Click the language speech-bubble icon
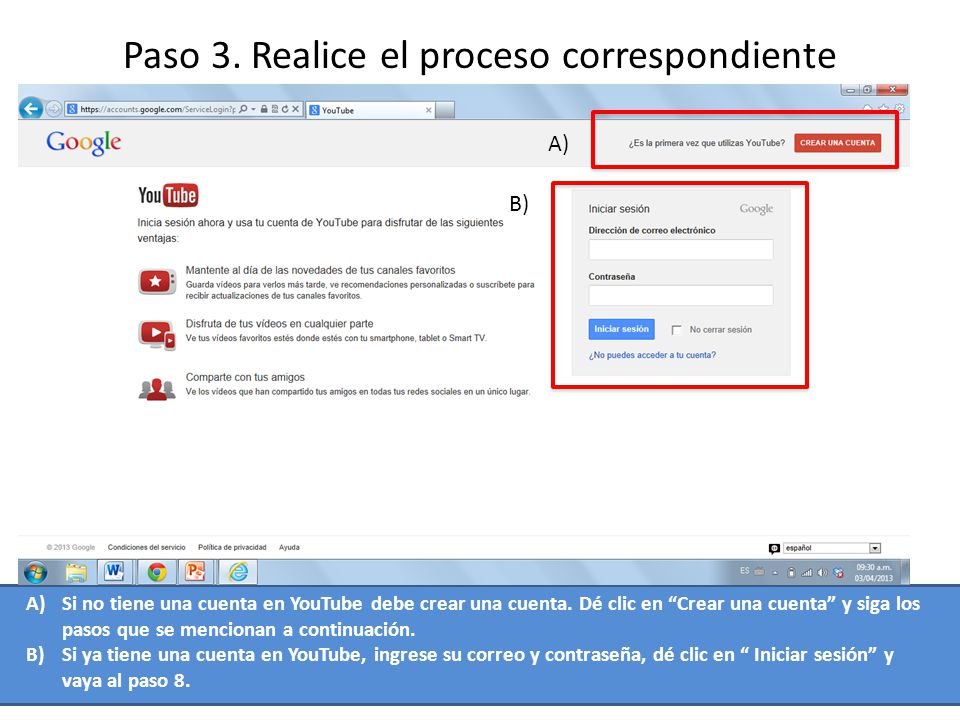 point(774,548)
